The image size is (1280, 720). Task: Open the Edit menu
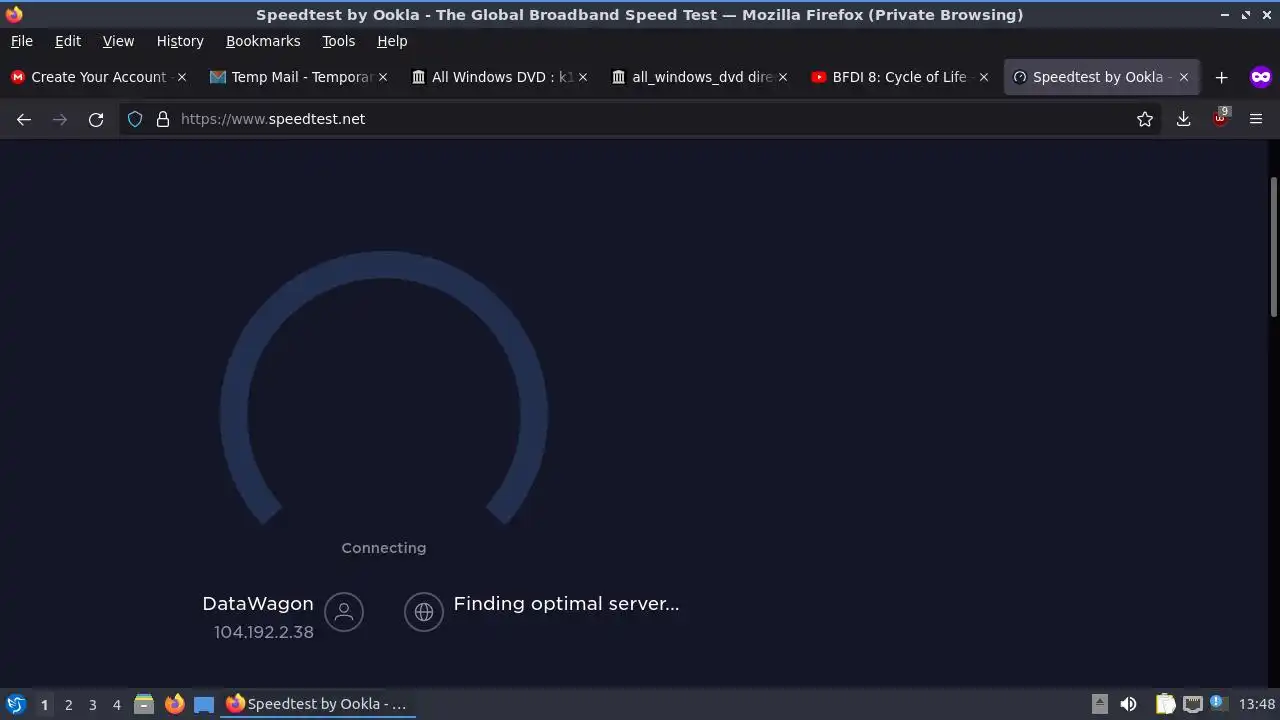pos(68,41)
